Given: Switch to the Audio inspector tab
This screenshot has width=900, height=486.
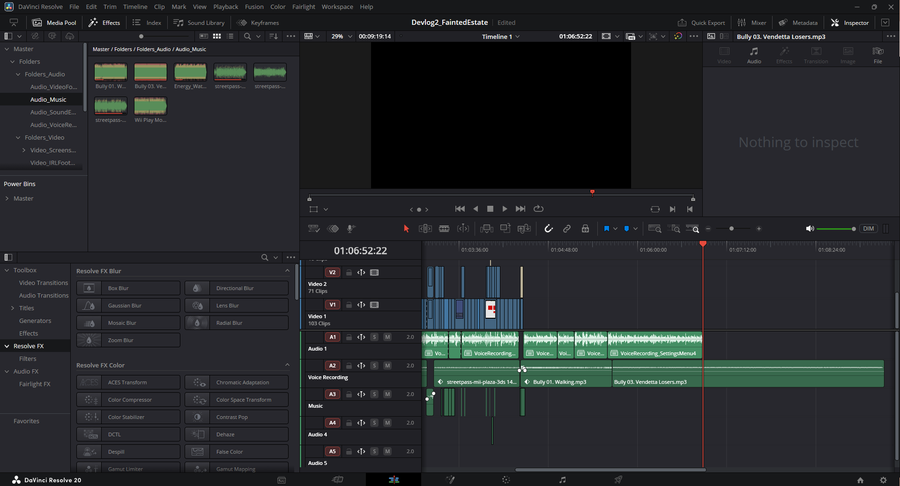Looking at the screenshot, I should (x=754, y=56).
